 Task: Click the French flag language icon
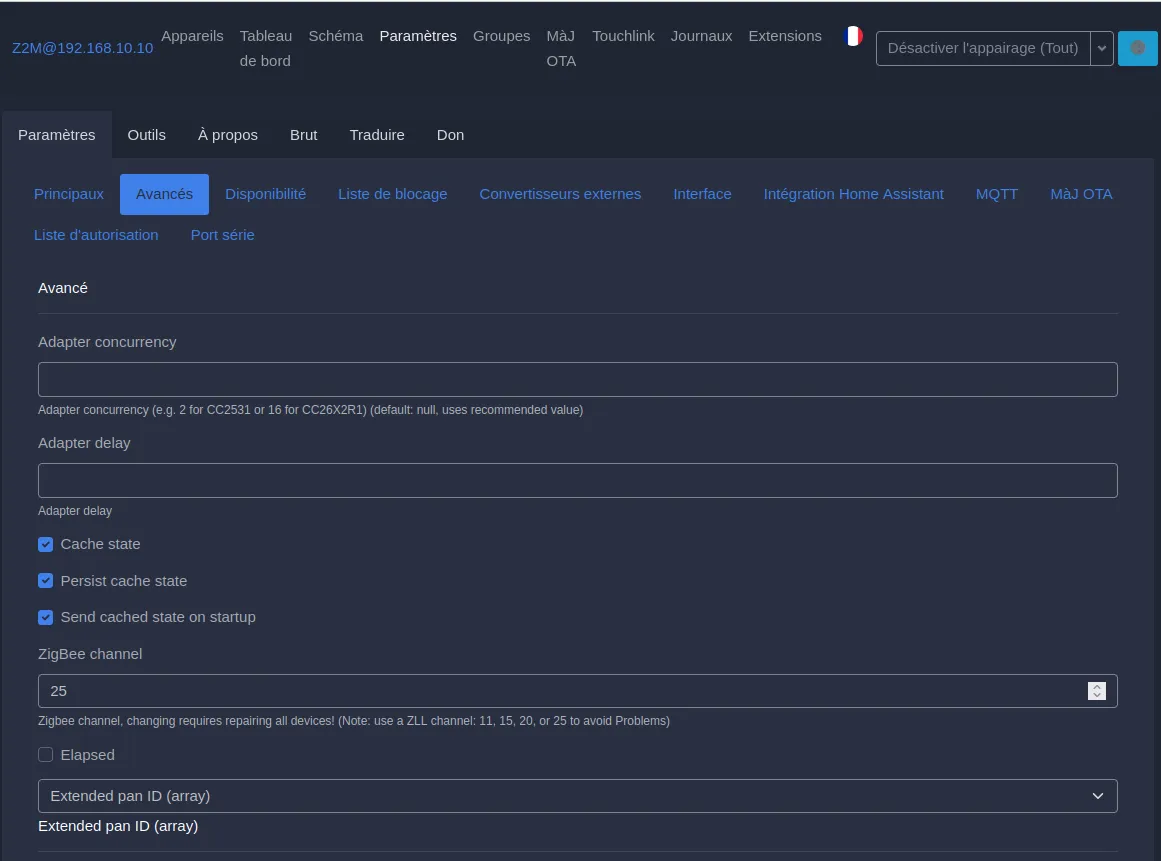(x=852, y=35)
